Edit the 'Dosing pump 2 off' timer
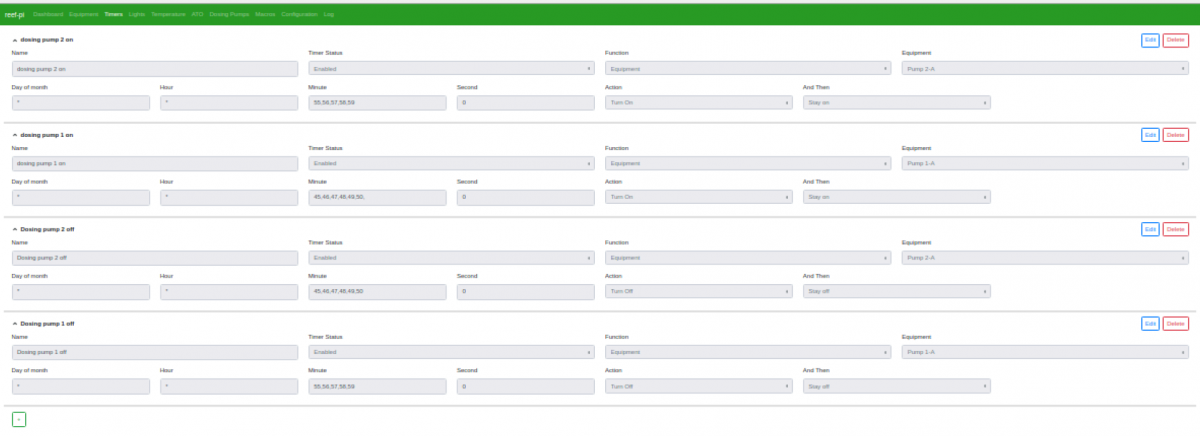Viewport: 1200px width, 436px height. pyautogui.click(x=1150, y=229)
